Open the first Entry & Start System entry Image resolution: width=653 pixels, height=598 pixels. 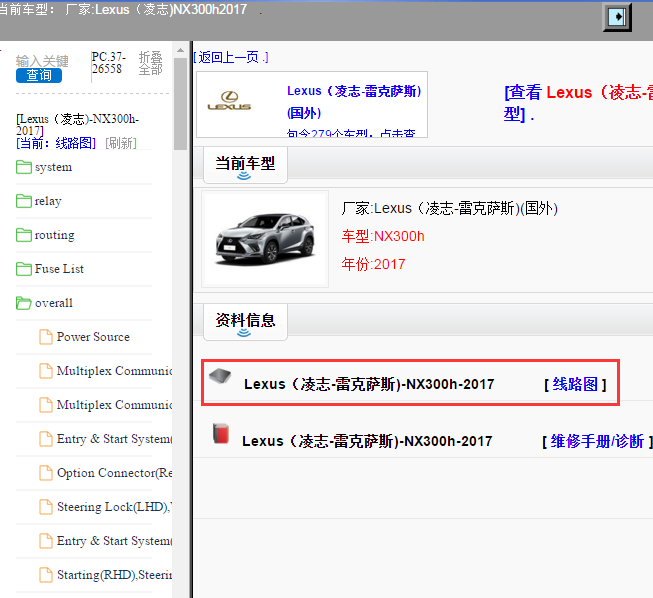tap(115, 439)
